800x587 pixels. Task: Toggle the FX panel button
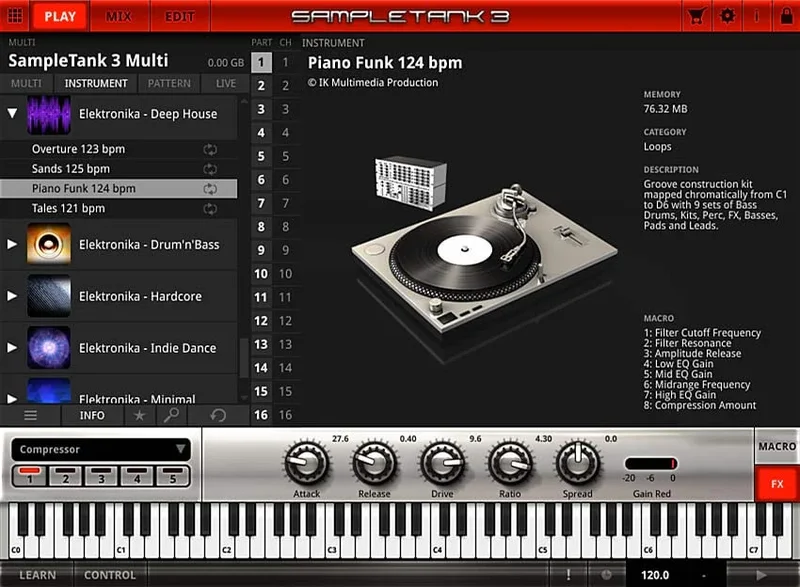click(777, 483)
